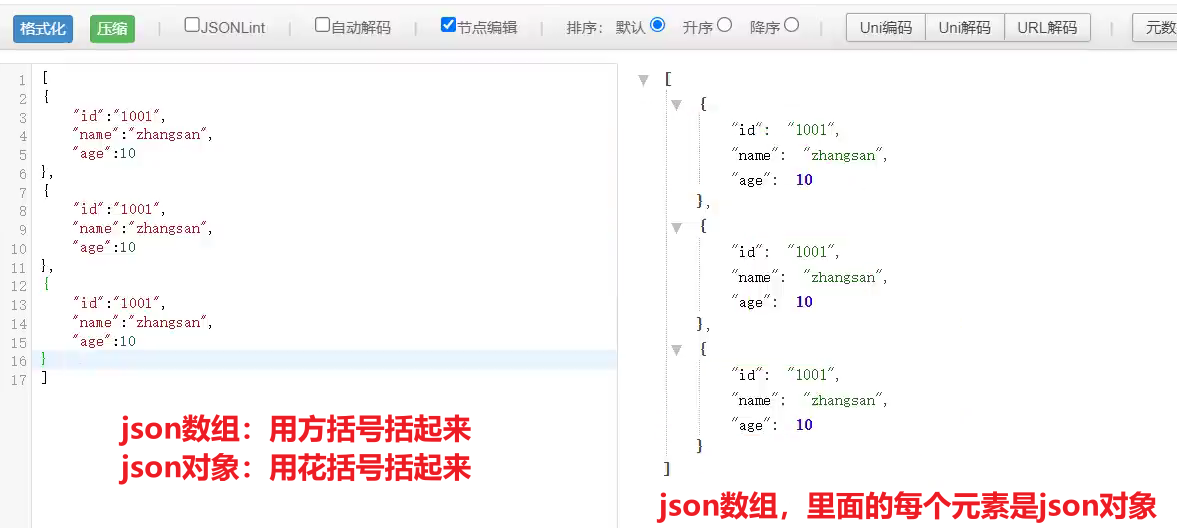The height and width of the screenshot is (528, 1177).
Task: Click the first age value 10 in tree view
Action: click(804, 180)
